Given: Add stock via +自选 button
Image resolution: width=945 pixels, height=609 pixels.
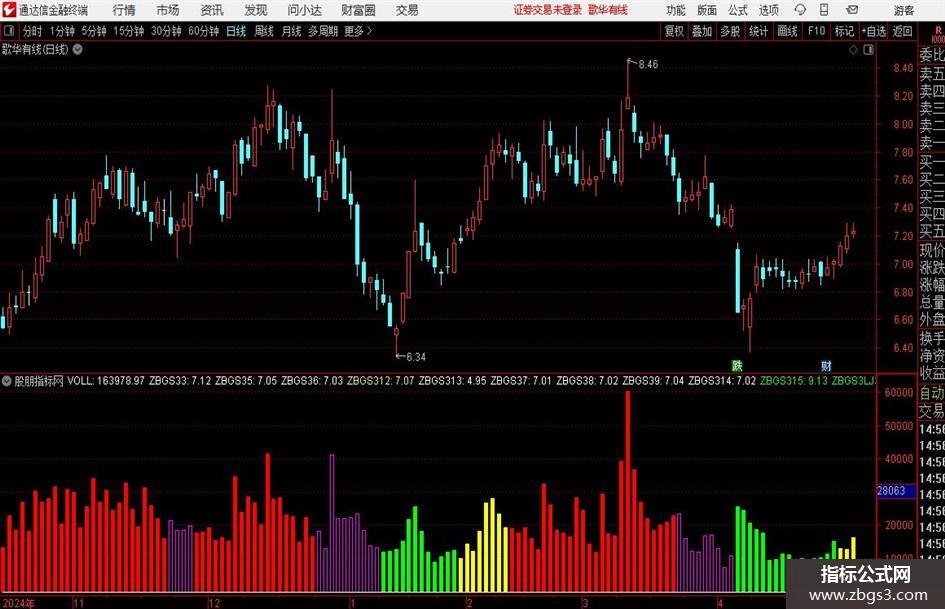Looking at the screenshot, I should pos(874,31).
